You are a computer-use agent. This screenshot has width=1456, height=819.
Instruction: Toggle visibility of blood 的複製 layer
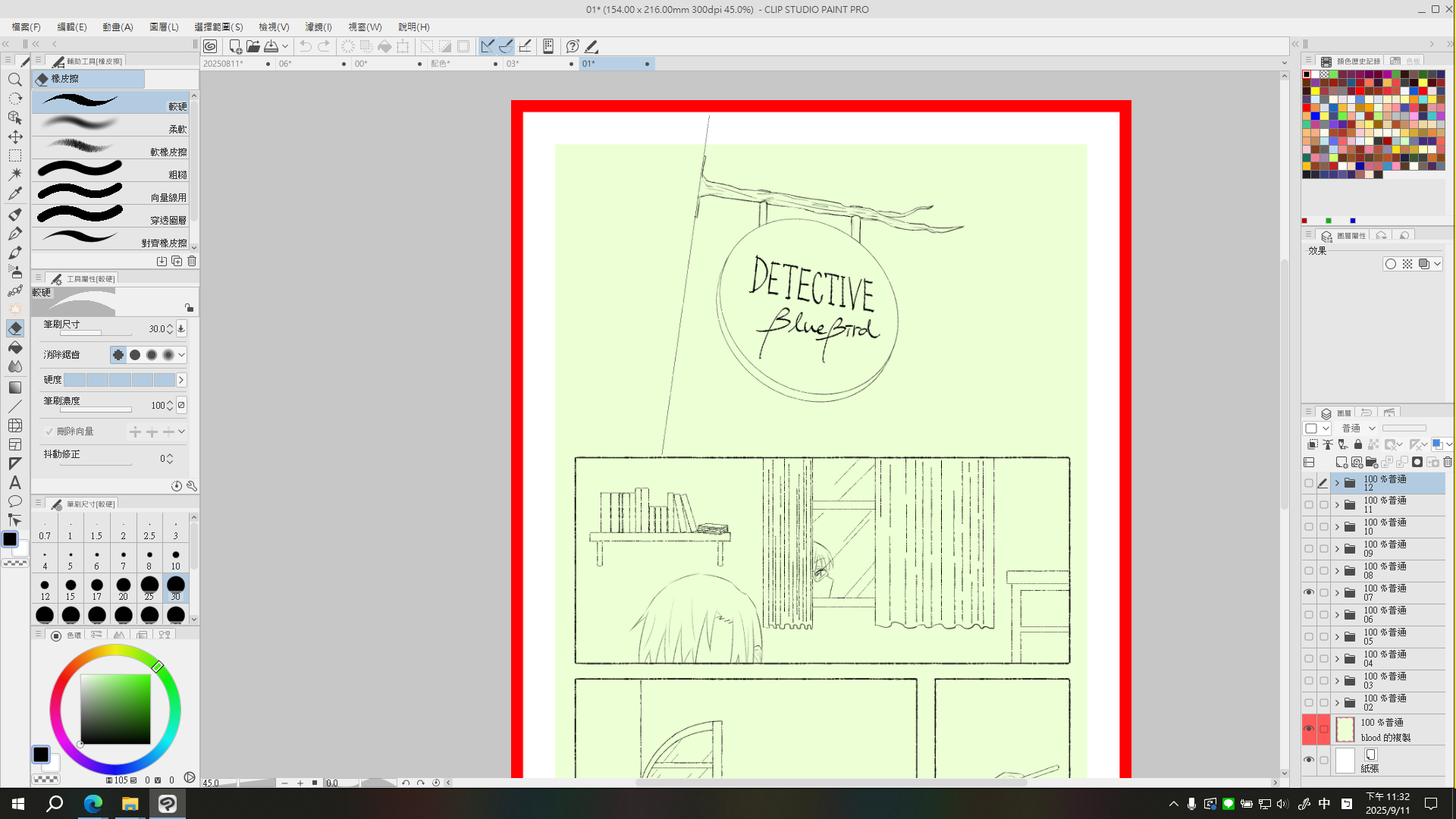1309,729
